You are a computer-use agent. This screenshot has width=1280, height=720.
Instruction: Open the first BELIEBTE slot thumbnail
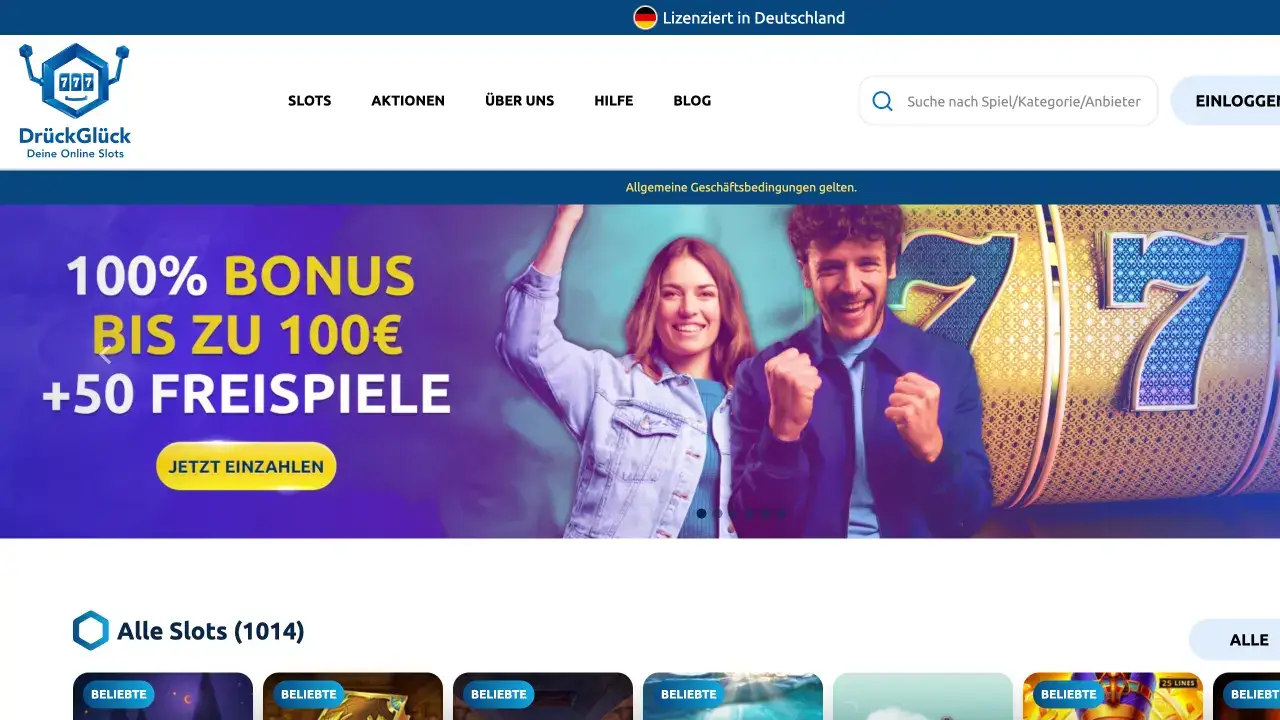[x=163, y=696]
